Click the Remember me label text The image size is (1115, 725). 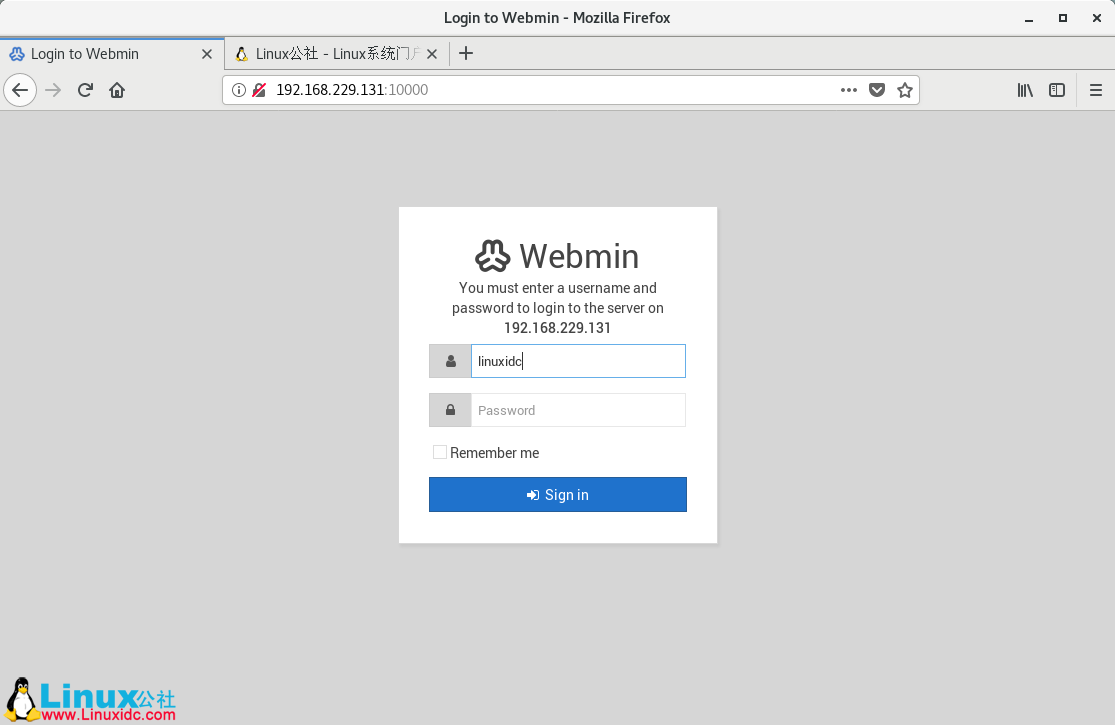pyautogui.click(x=494, y=453)
